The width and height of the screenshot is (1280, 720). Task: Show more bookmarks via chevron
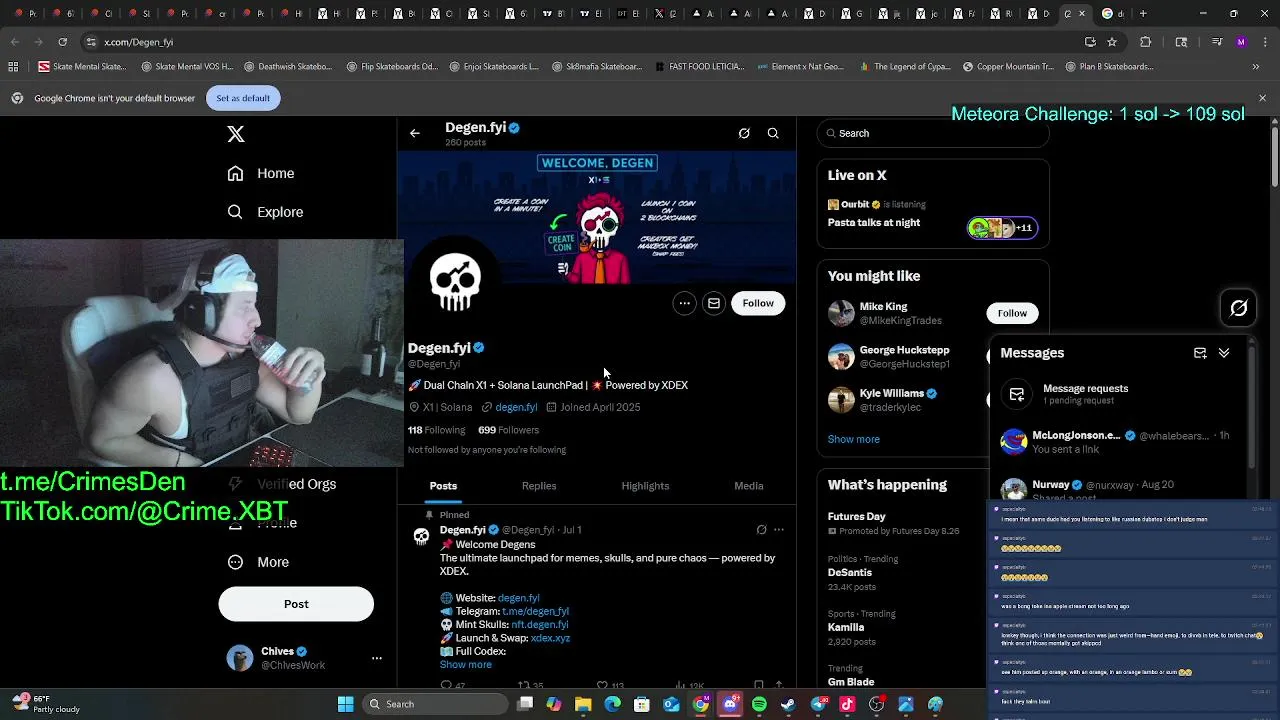[x=1256, y=67]
